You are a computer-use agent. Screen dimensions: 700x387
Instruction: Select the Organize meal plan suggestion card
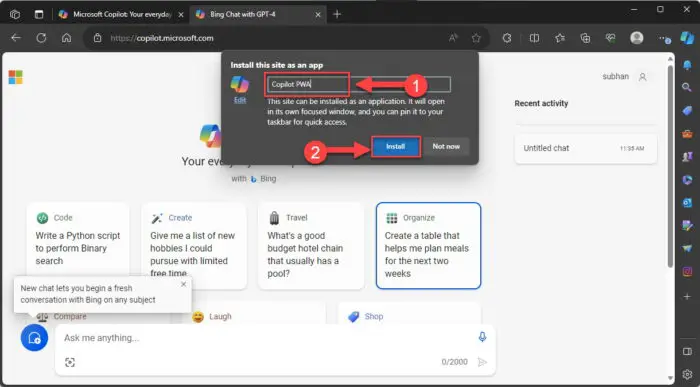pos(428,246)
